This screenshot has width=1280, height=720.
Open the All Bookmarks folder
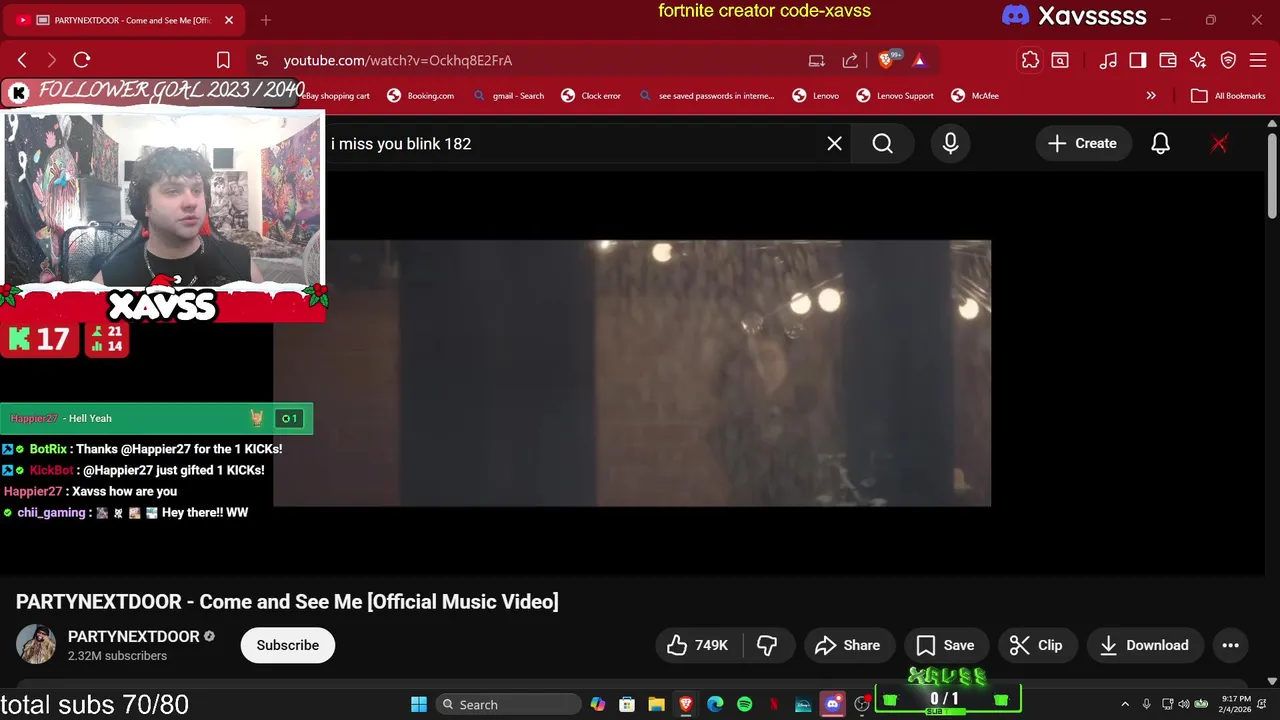[x=1229, y=96]
